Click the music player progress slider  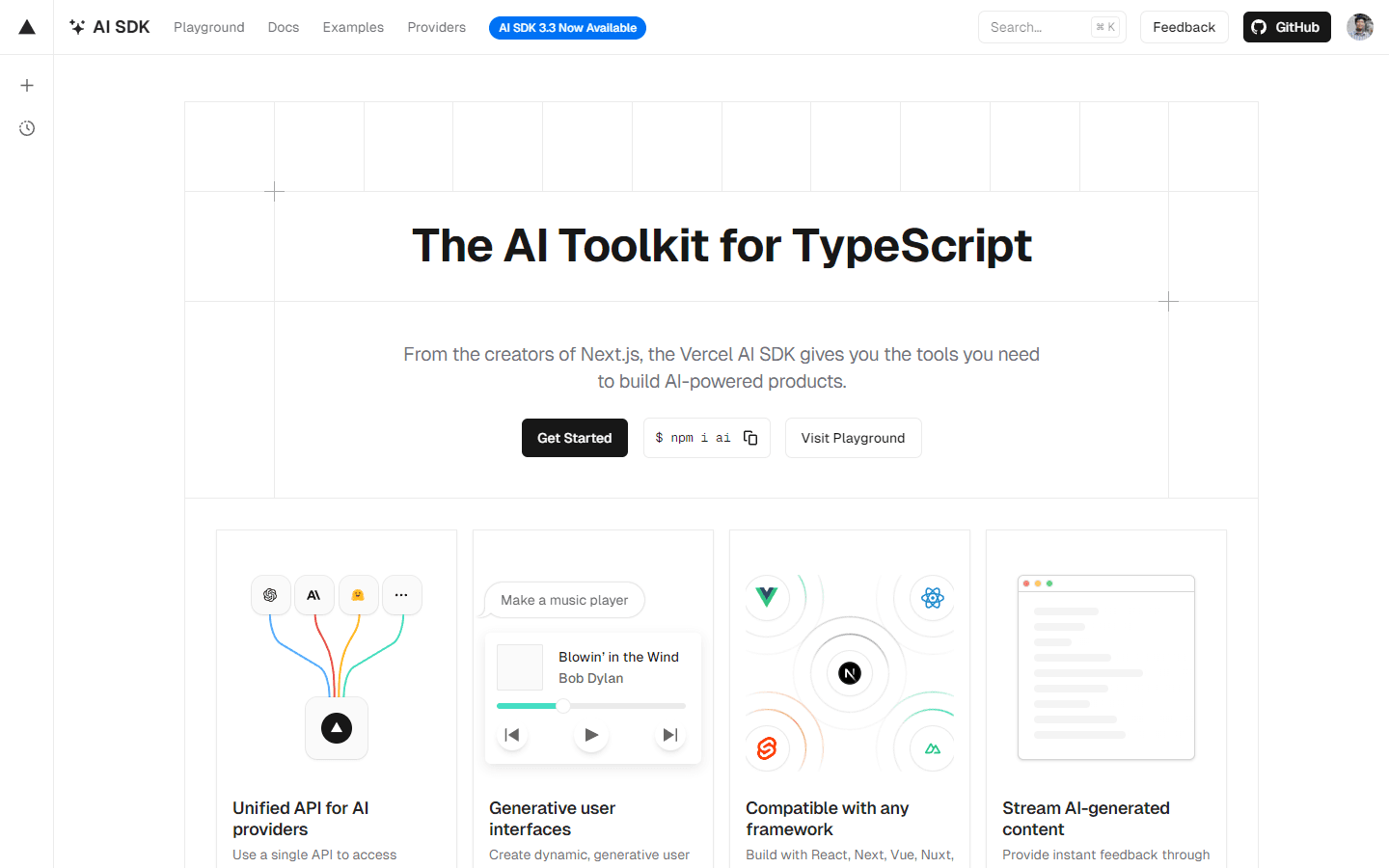coord(591,706)
